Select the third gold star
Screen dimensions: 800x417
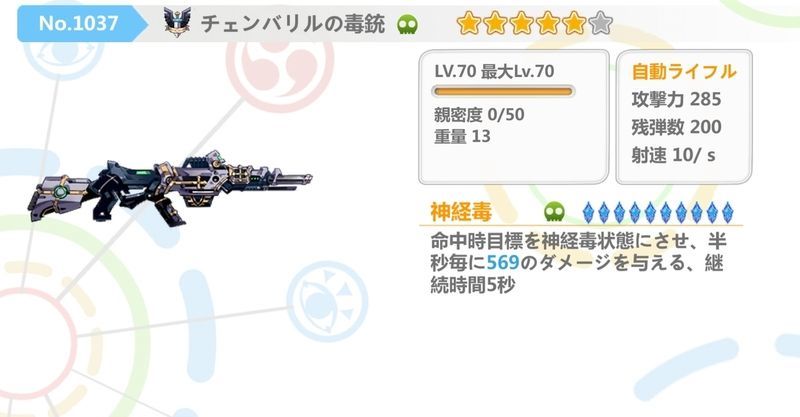[521, 24]
